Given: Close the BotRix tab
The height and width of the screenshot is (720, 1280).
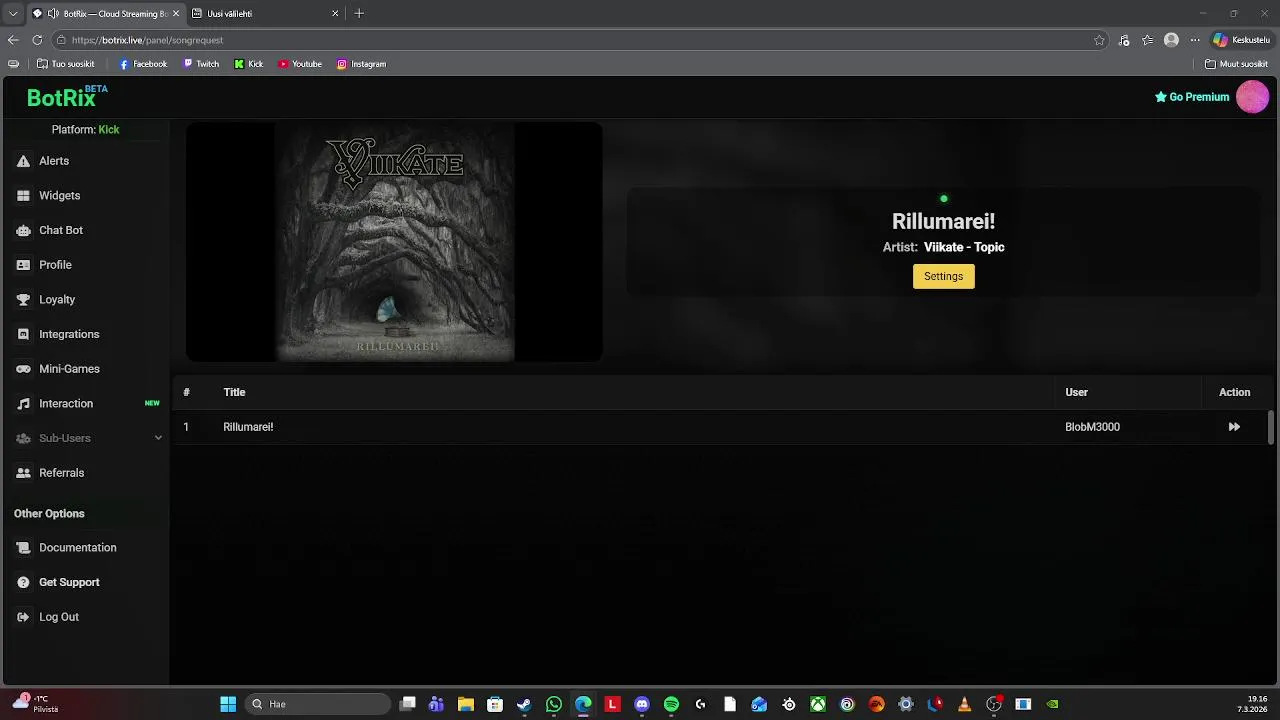Looking at the screenshot, I should pyautogui.click(x=176, y=14).
